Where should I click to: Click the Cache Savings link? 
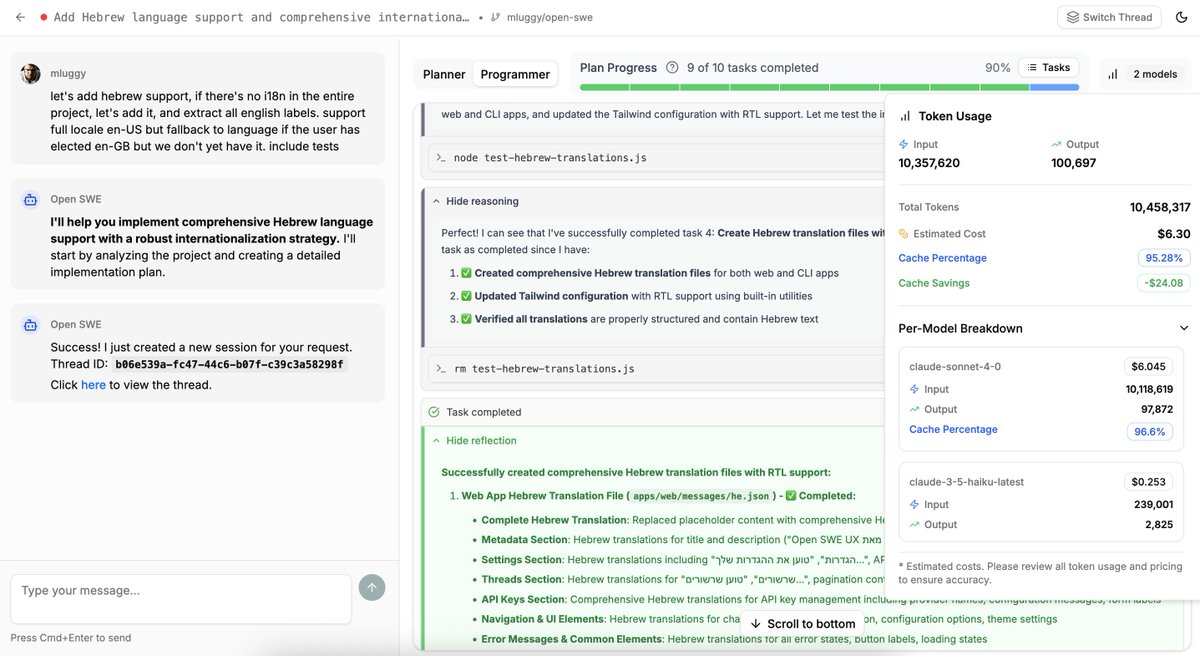coord(934,283)
